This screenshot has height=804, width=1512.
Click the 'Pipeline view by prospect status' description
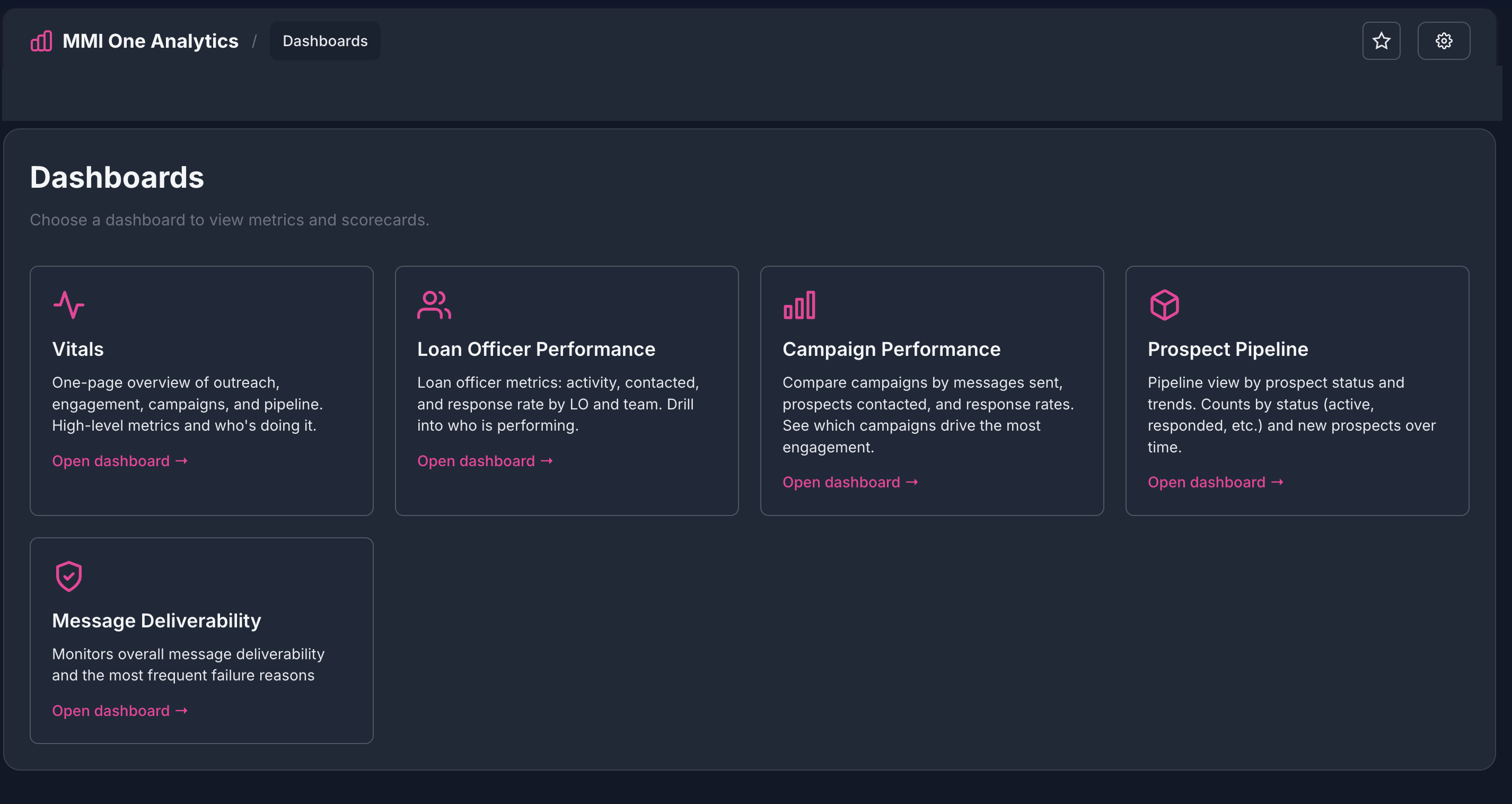click(1291, 415)
